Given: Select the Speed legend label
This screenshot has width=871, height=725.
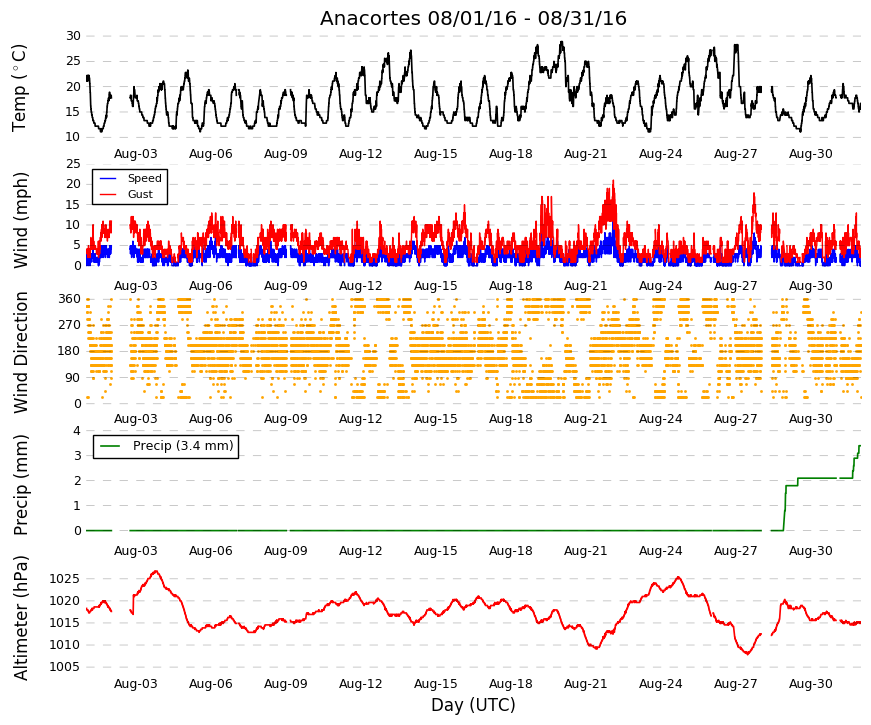Looking at the screenshot, I should (144, 178).
